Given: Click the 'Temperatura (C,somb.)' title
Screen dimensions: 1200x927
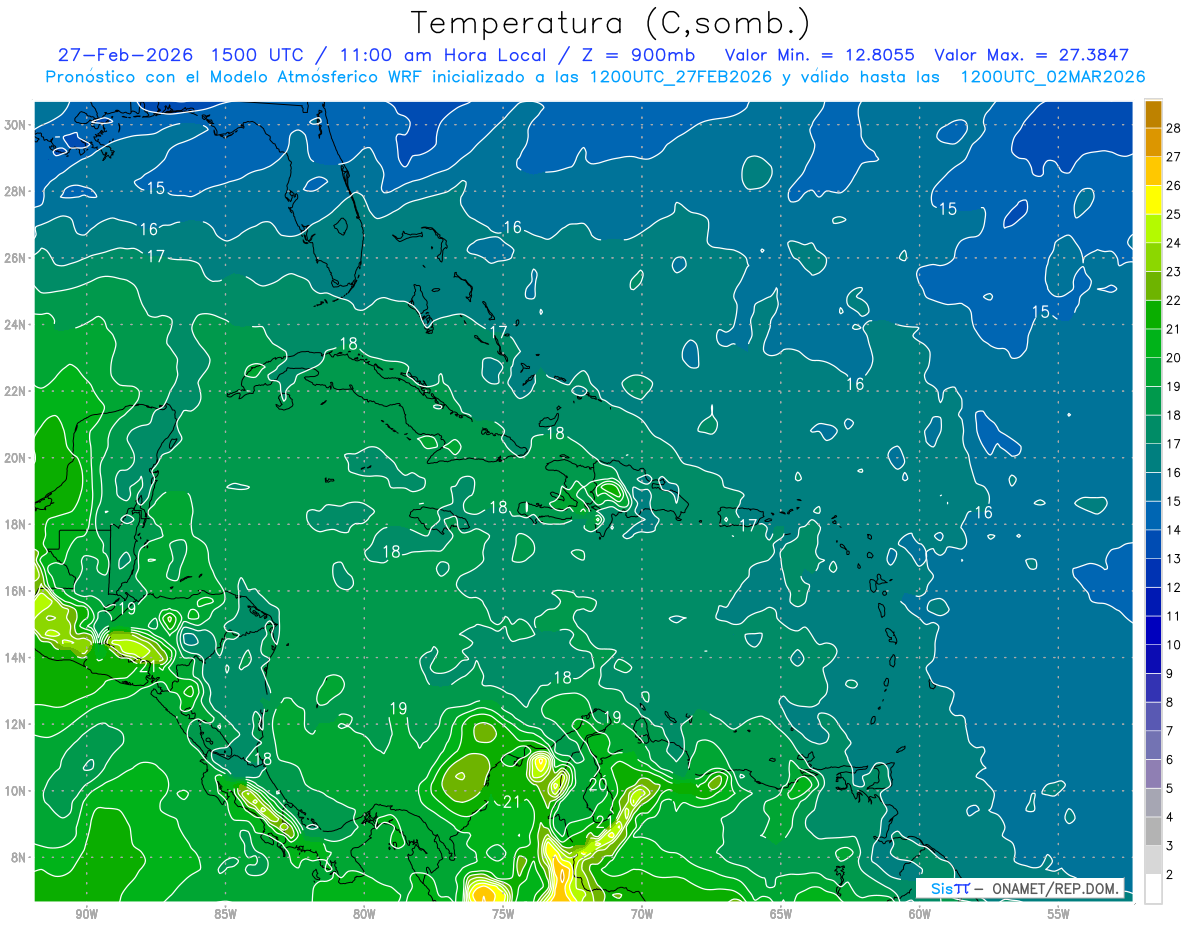Looking at the screenshot, I should coord(610,23).
